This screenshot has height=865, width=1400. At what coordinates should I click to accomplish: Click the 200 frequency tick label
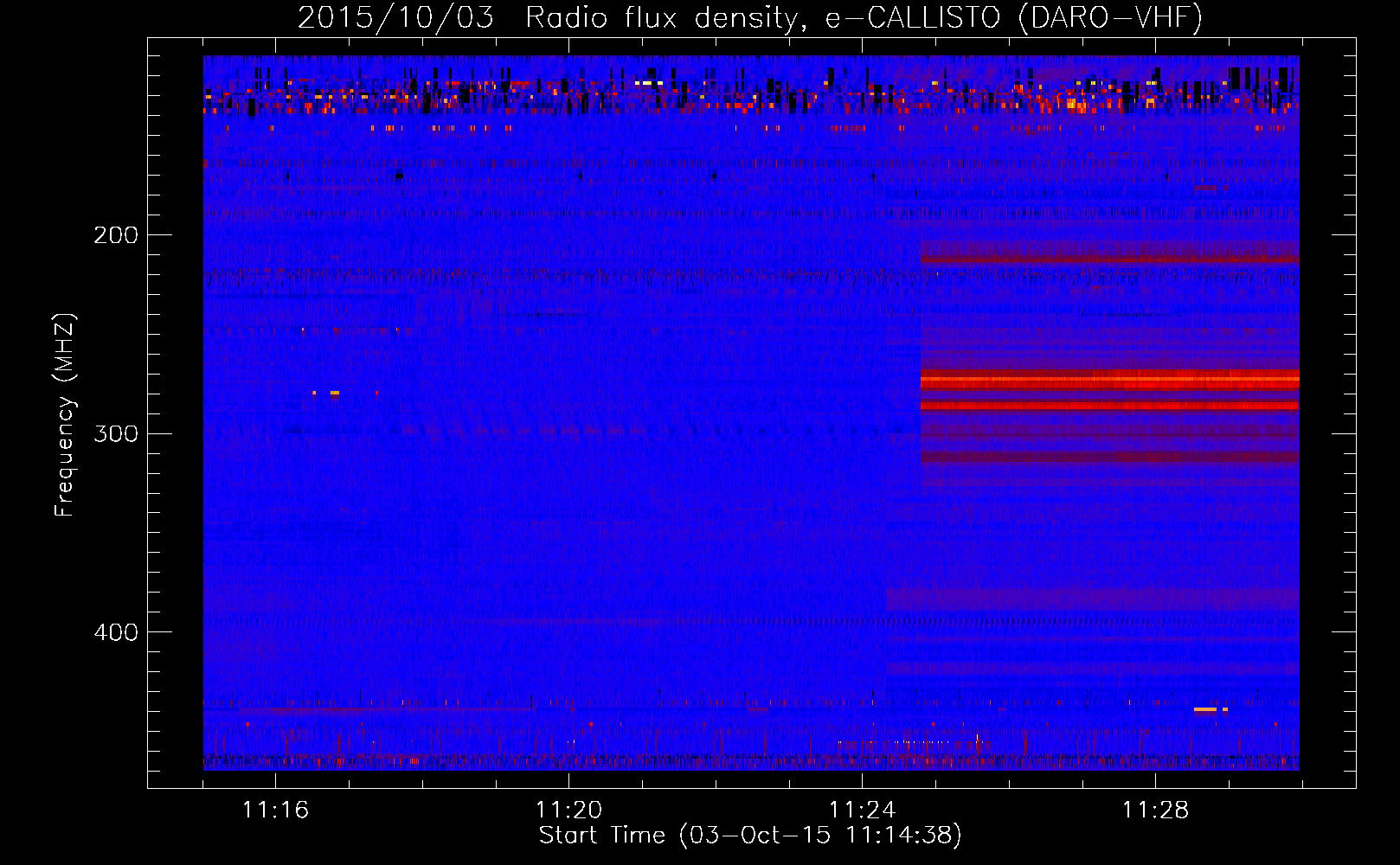(116, 235)
